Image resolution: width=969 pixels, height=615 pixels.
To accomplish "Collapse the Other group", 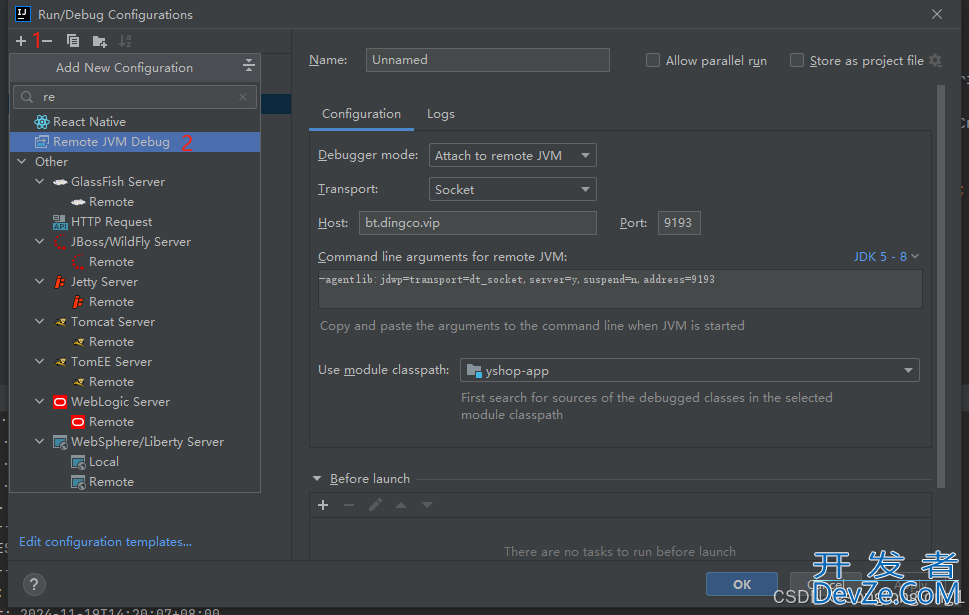I will click(x=22, y=161).
